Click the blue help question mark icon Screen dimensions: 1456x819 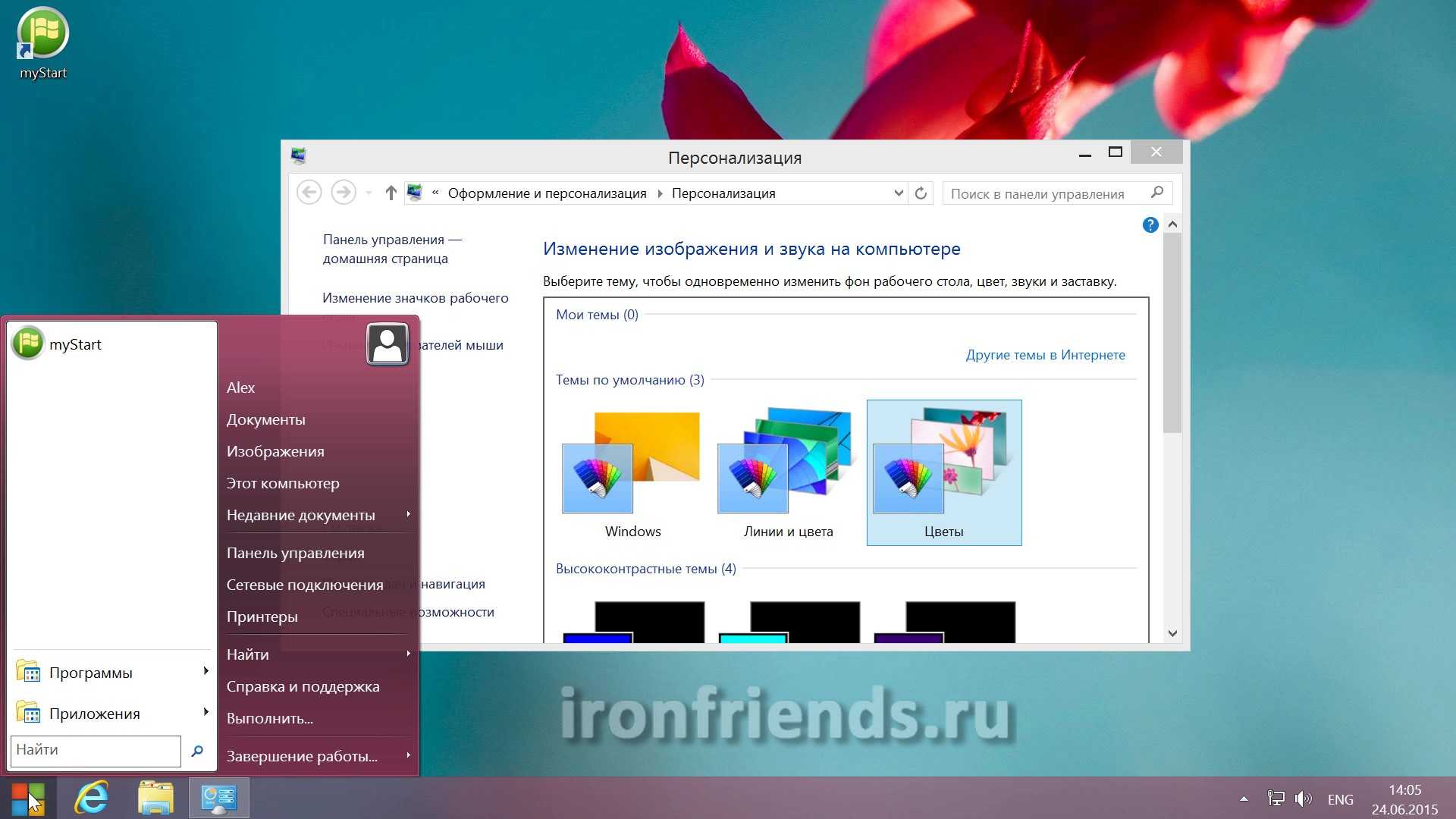1150,225
